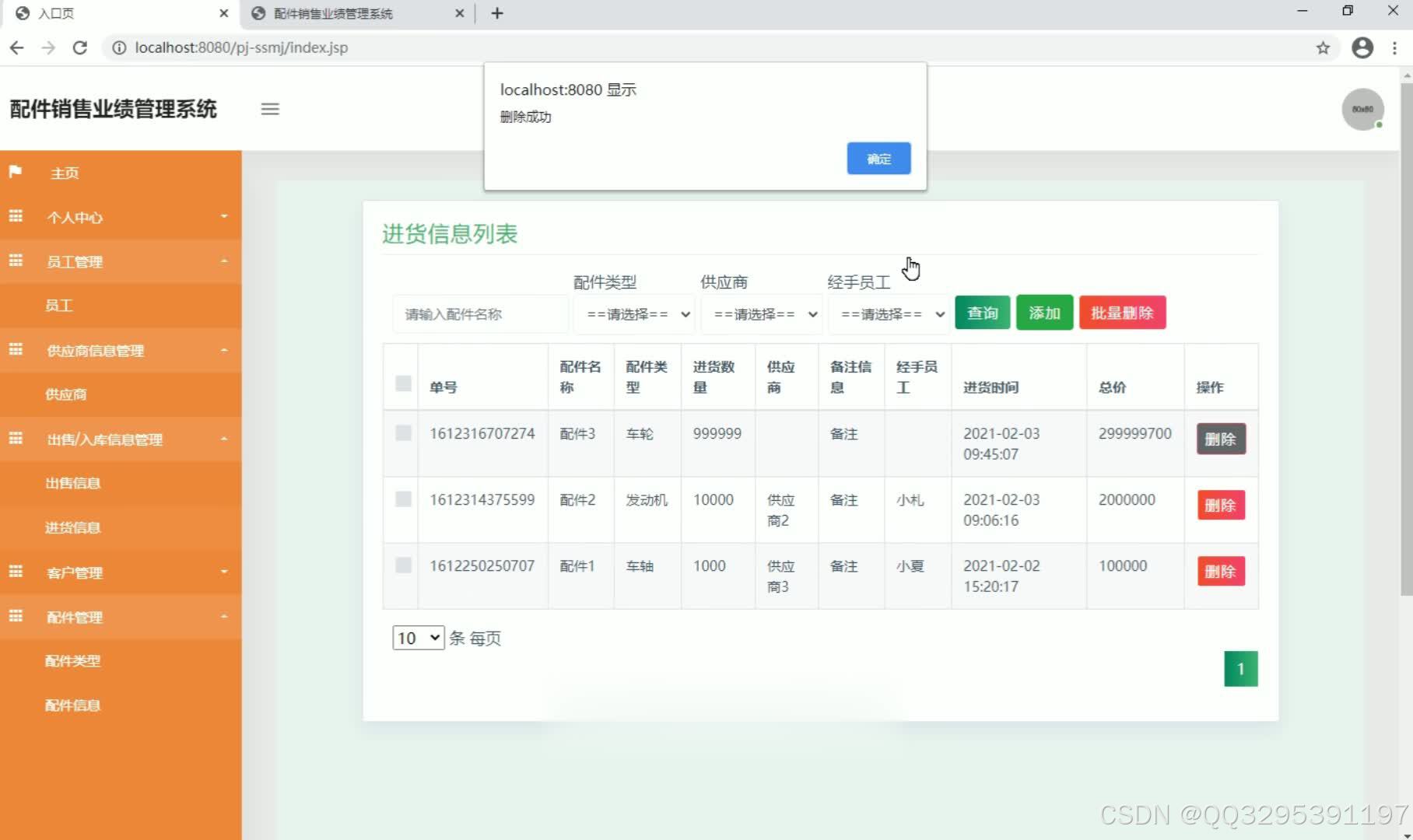Expand the 个人中心 sidebar menu
This screenshot has height=840, width=1413.
(121, 217)
